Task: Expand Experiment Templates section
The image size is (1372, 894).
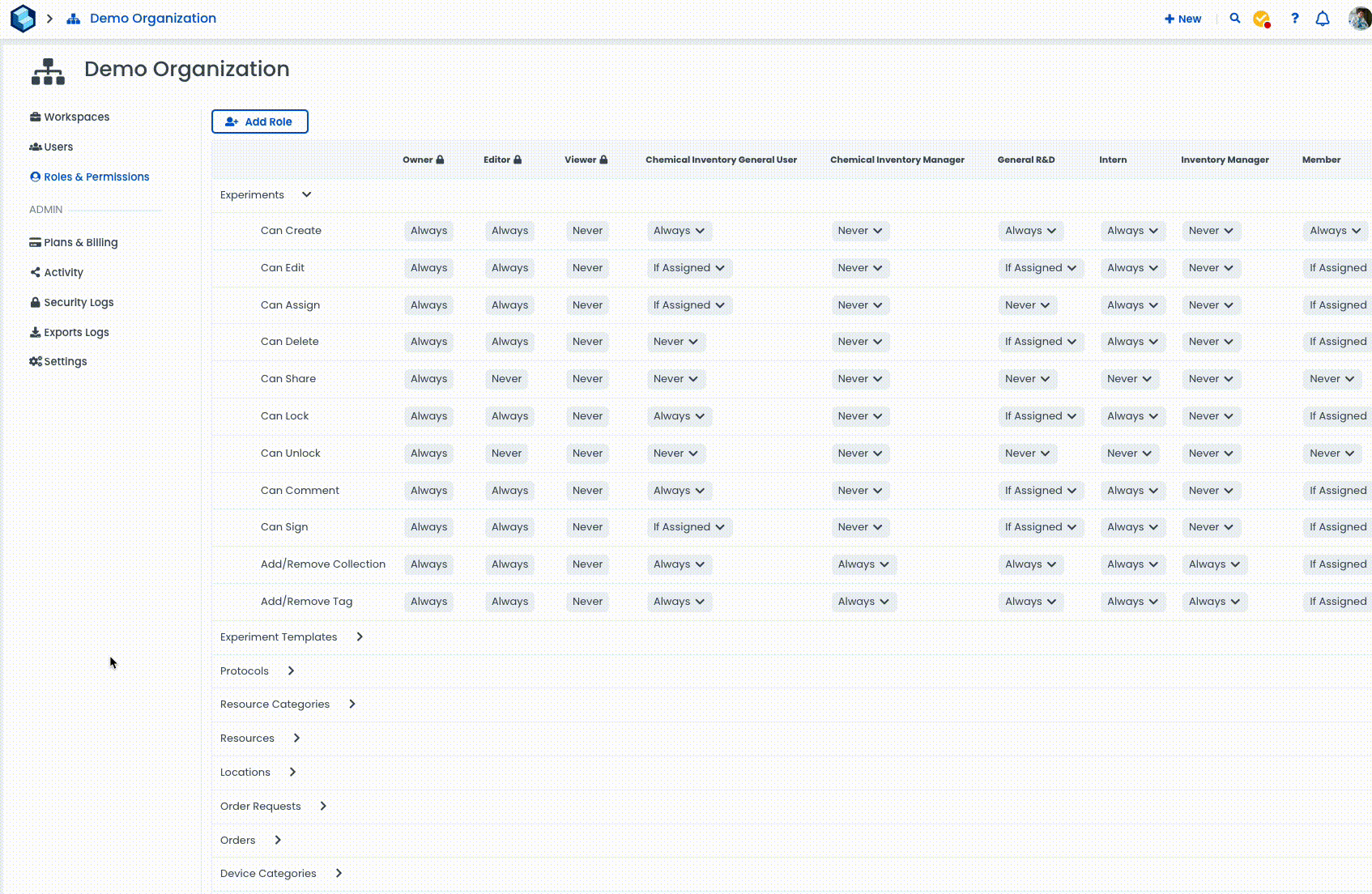Action: tap(360, 636)
